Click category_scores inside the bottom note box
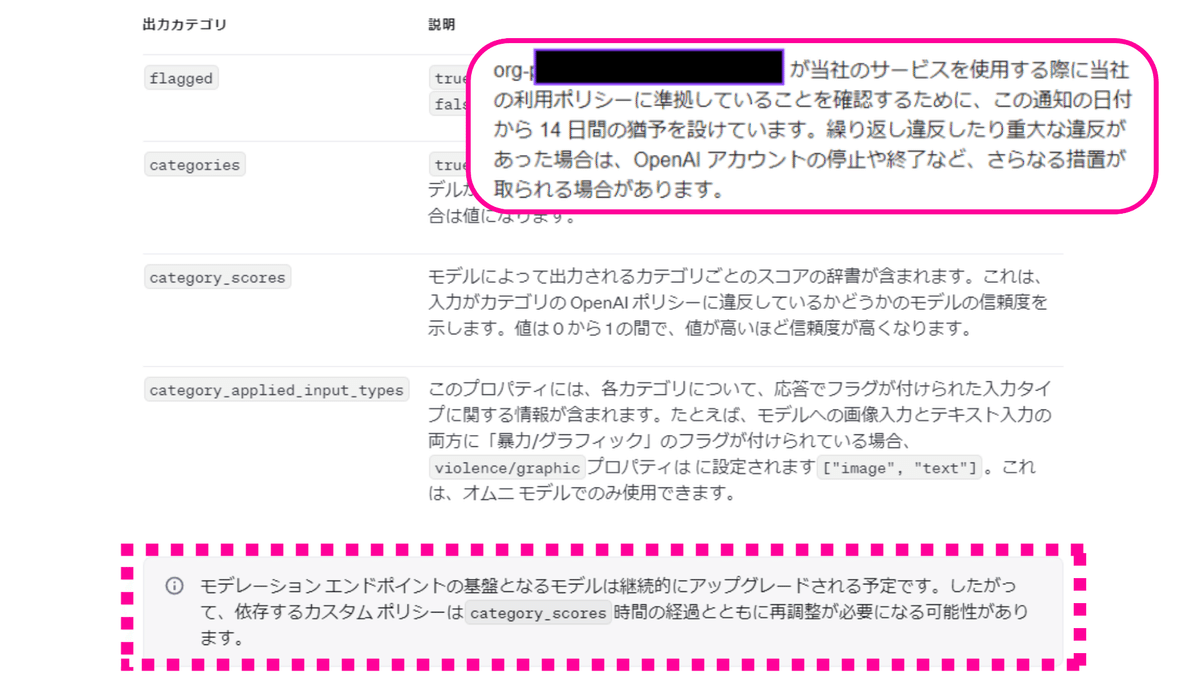 click(538, 612)
